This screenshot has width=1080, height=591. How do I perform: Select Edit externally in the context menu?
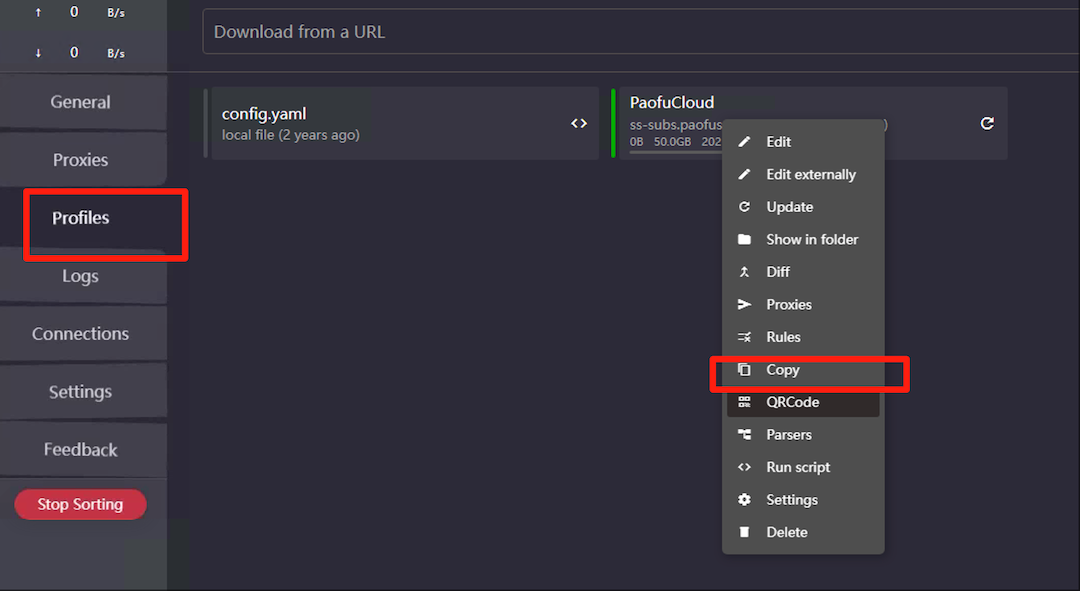[x=810, y=175]
